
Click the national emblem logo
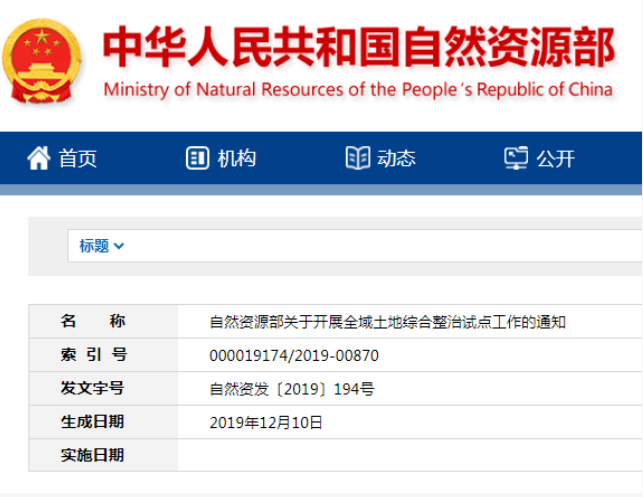point(42,59)
